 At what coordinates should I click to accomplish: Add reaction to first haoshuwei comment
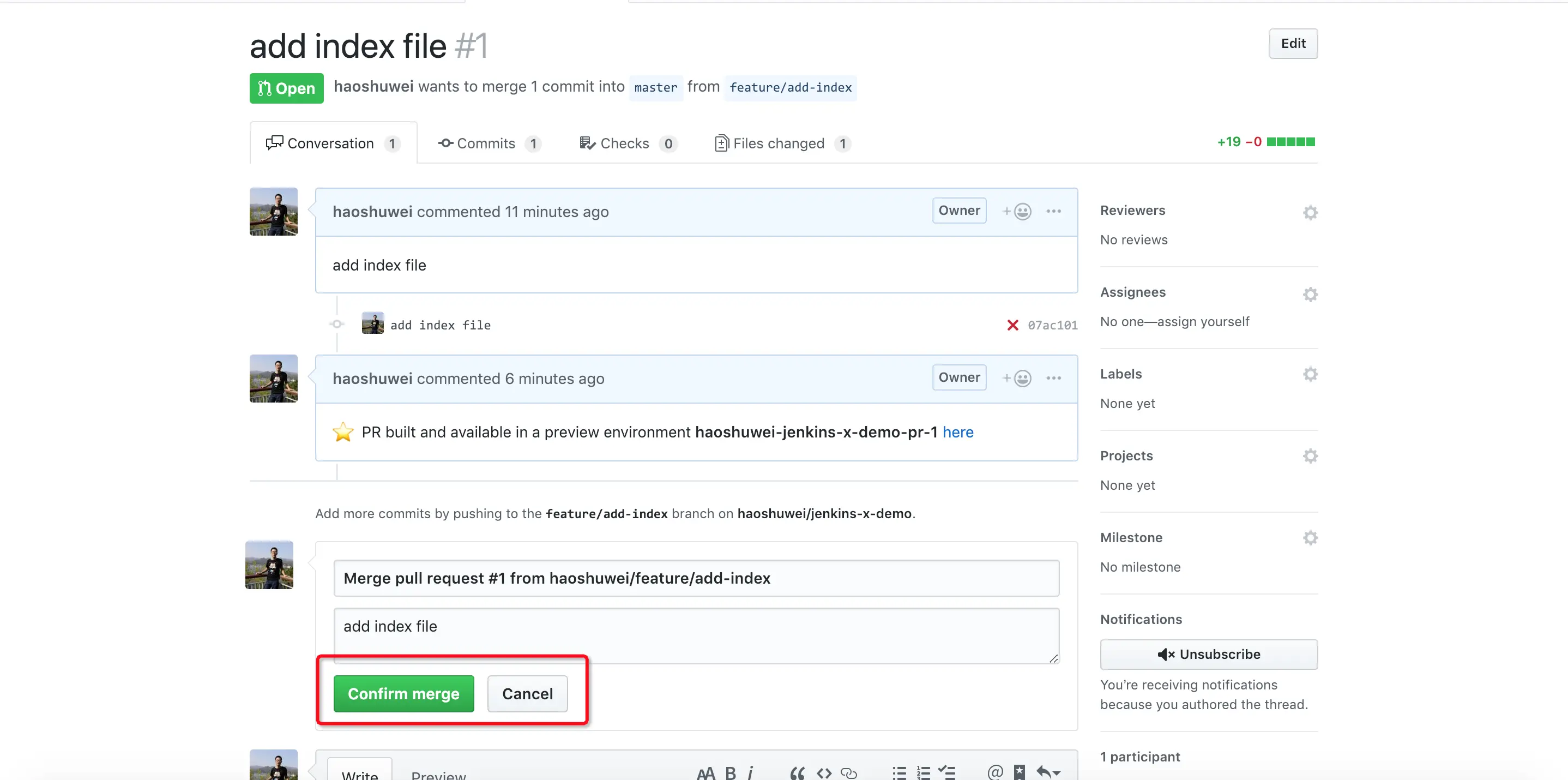coord(1016,211)
